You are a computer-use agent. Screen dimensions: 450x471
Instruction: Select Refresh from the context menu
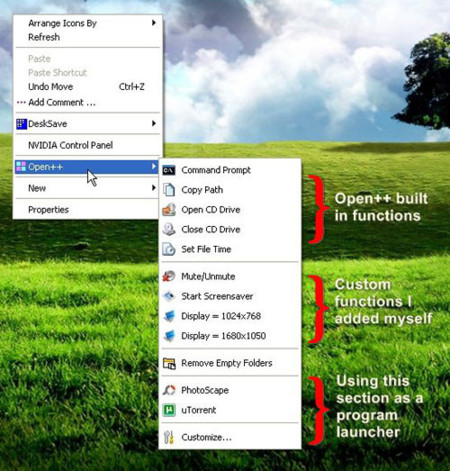tap(88, 37)
